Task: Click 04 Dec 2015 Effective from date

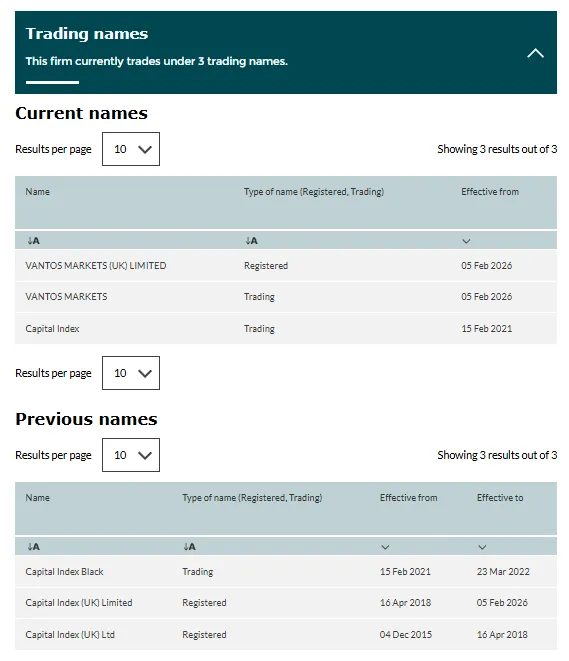Action: click(x=406, y=634)
